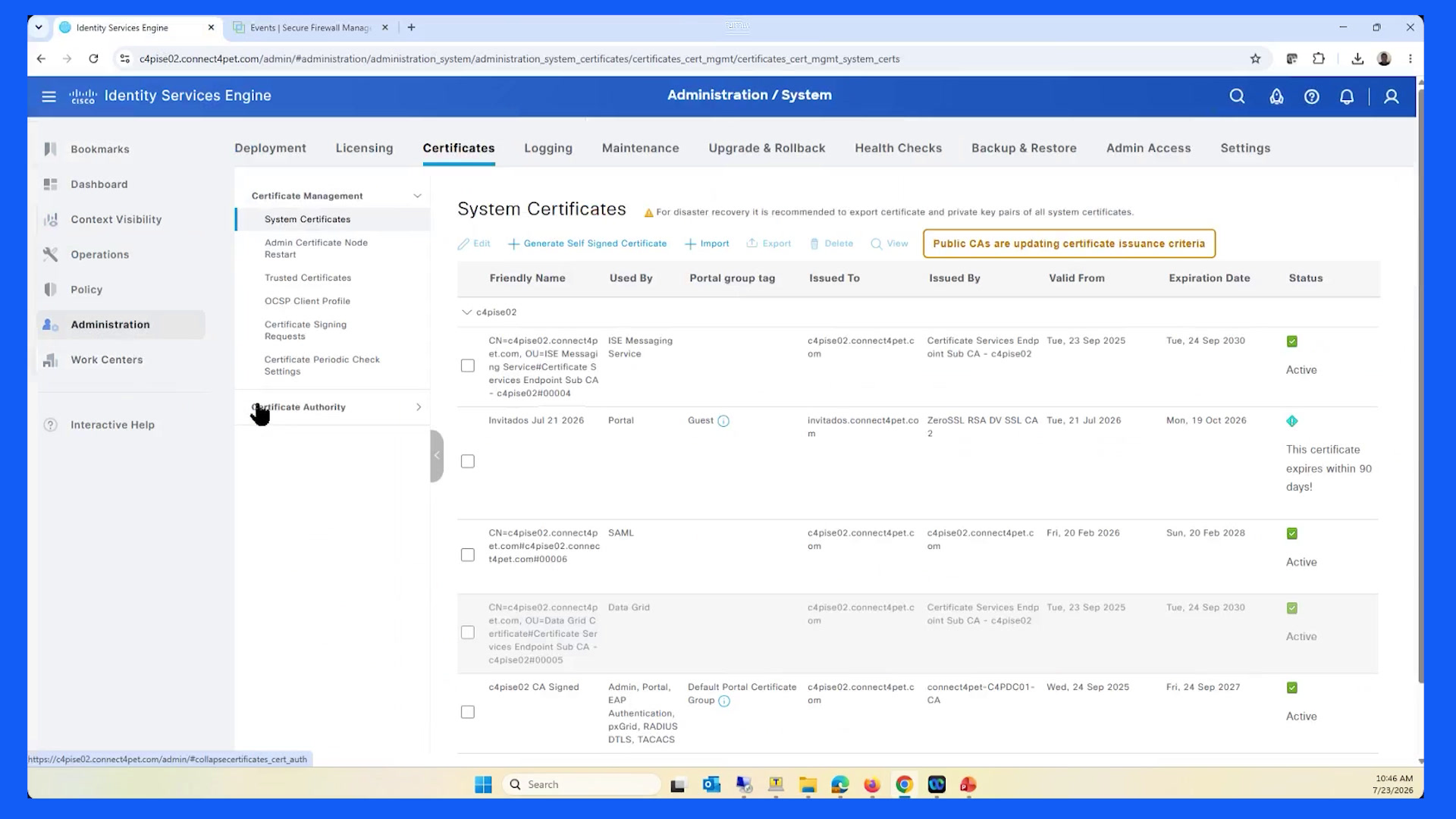This screenshot has height=819, width=1456.
Task: Select the c4pise02 CA Signed certificate checkbox
Action: pyautogui.click(x=468, y=712)
